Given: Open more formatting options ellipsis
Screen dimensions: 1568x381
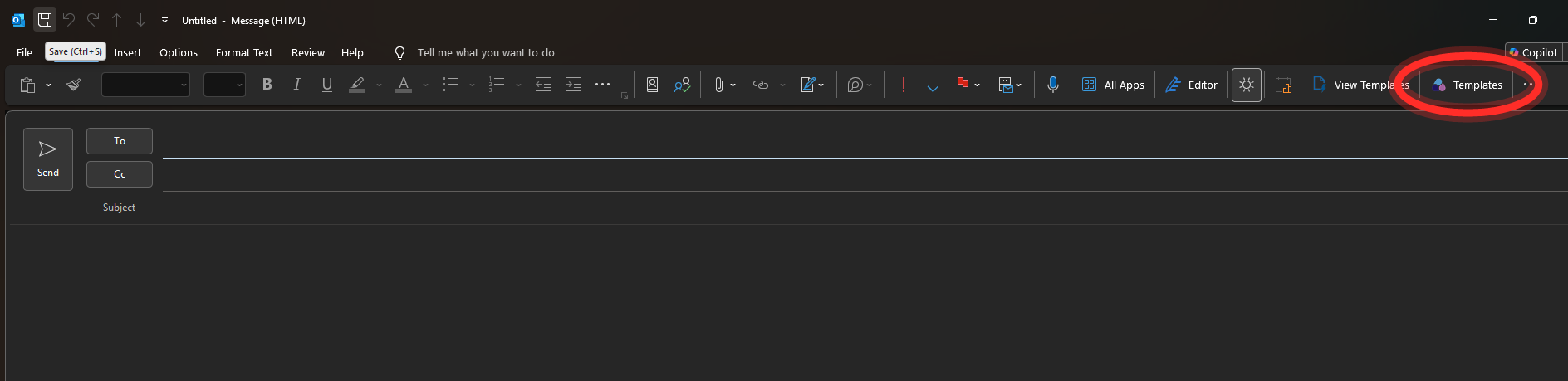Looking at the screenshot, I should click(603, 85).
